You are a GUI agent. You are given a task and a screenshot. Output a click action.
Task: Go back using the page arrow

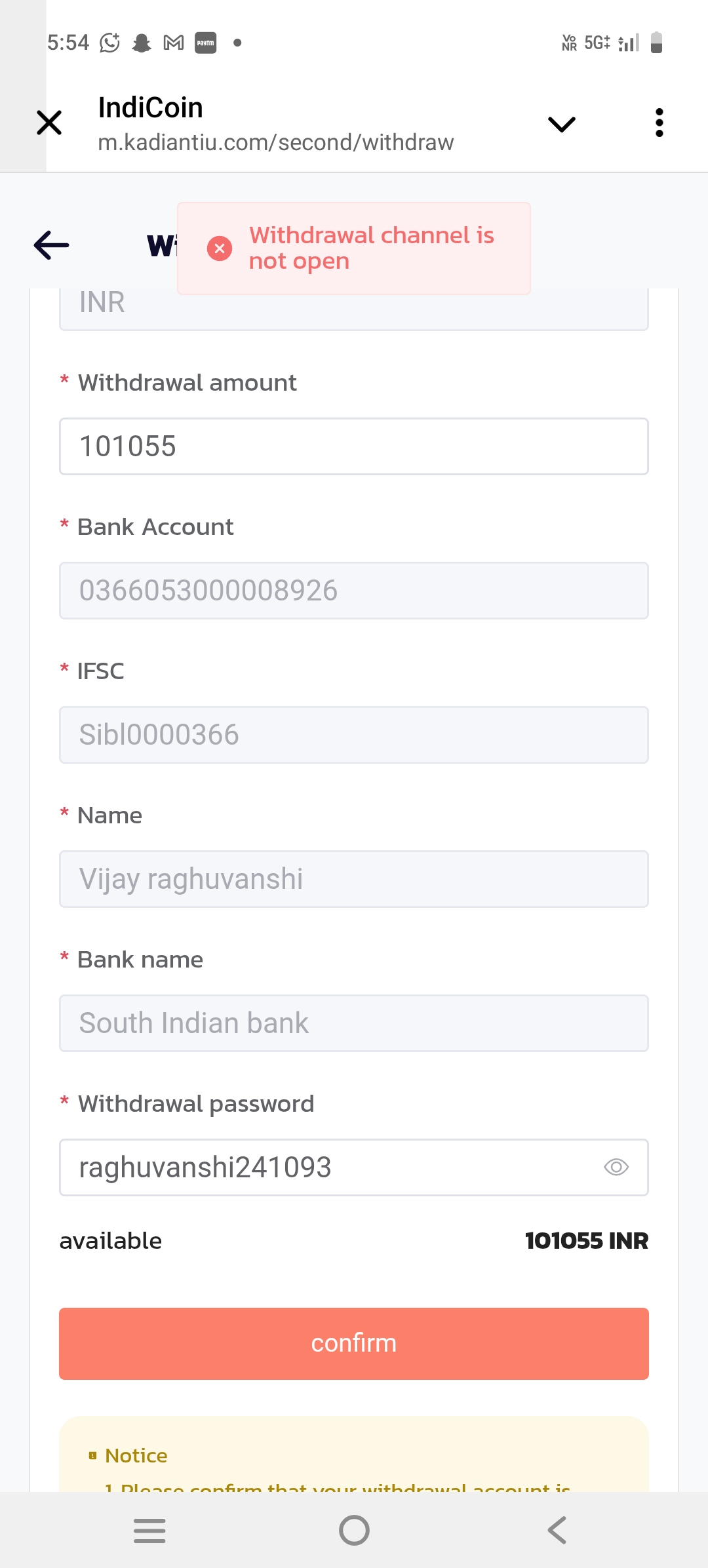click(x=51, y=245)
